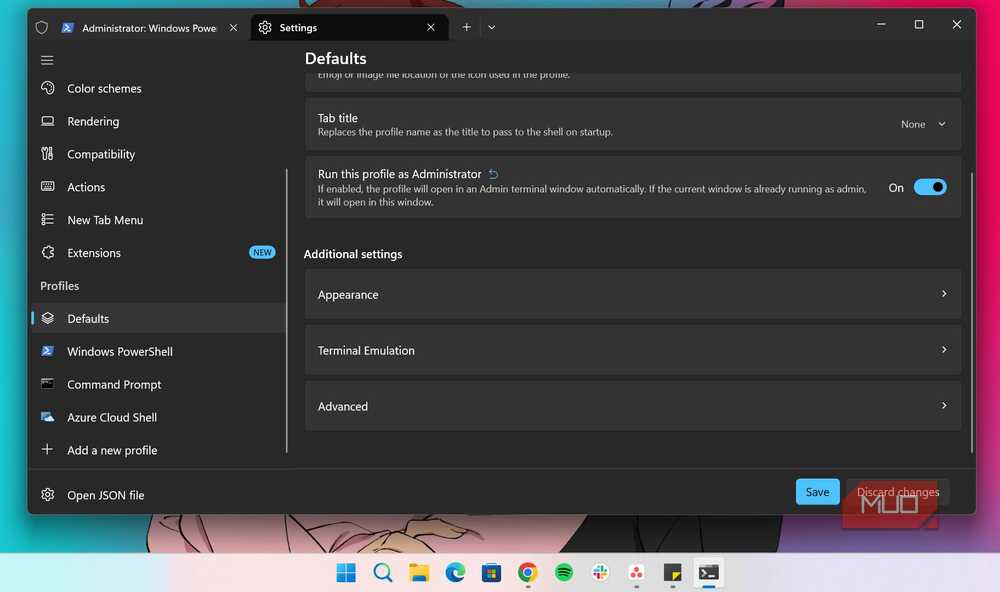
Task: Click the sidebar navigation scrollbar
Action: [x=287, y=311]
